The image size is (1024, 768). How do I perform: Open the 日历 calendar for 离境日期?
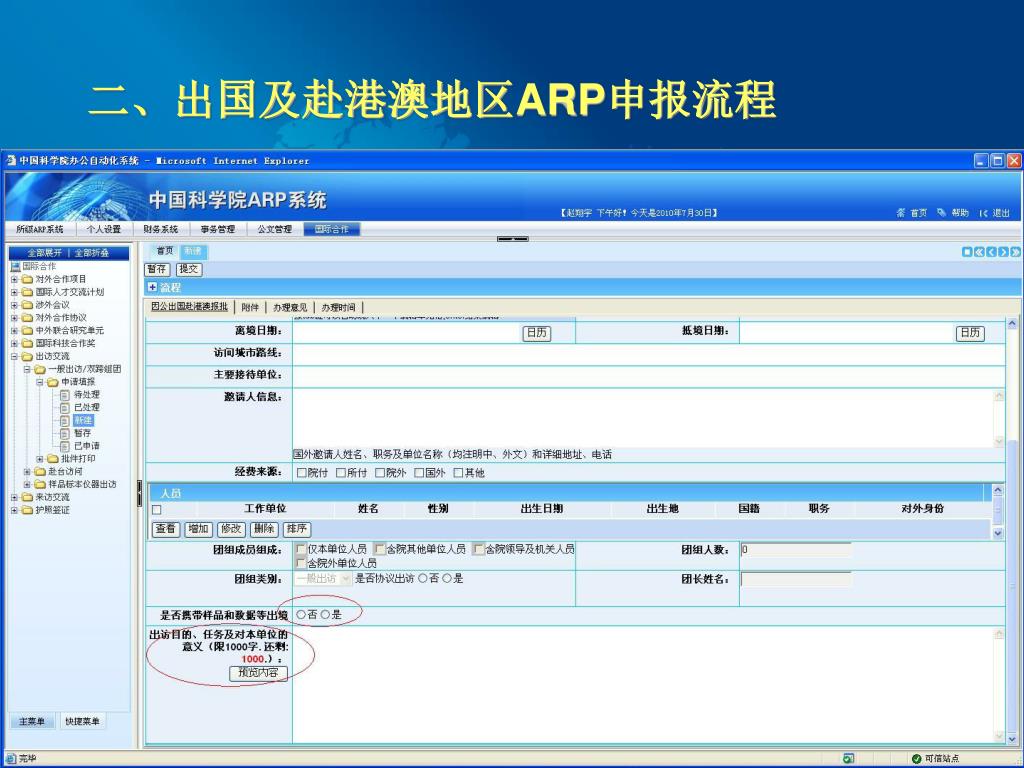(x=537, y=333)
